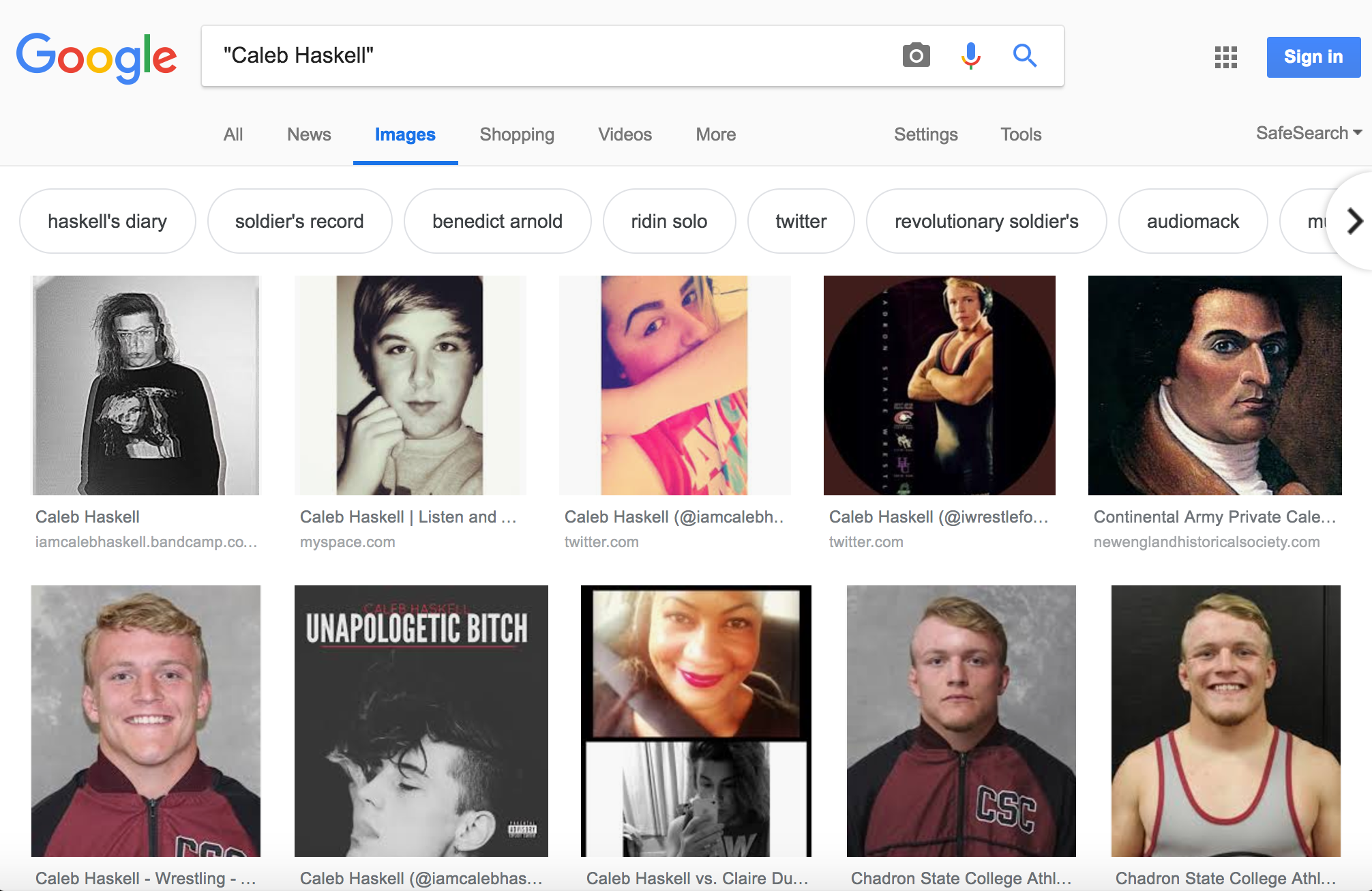Select the "haskell's diary" suggestion chip
This screenshot has height=891, width=1372.
click(x=107, y=221)
